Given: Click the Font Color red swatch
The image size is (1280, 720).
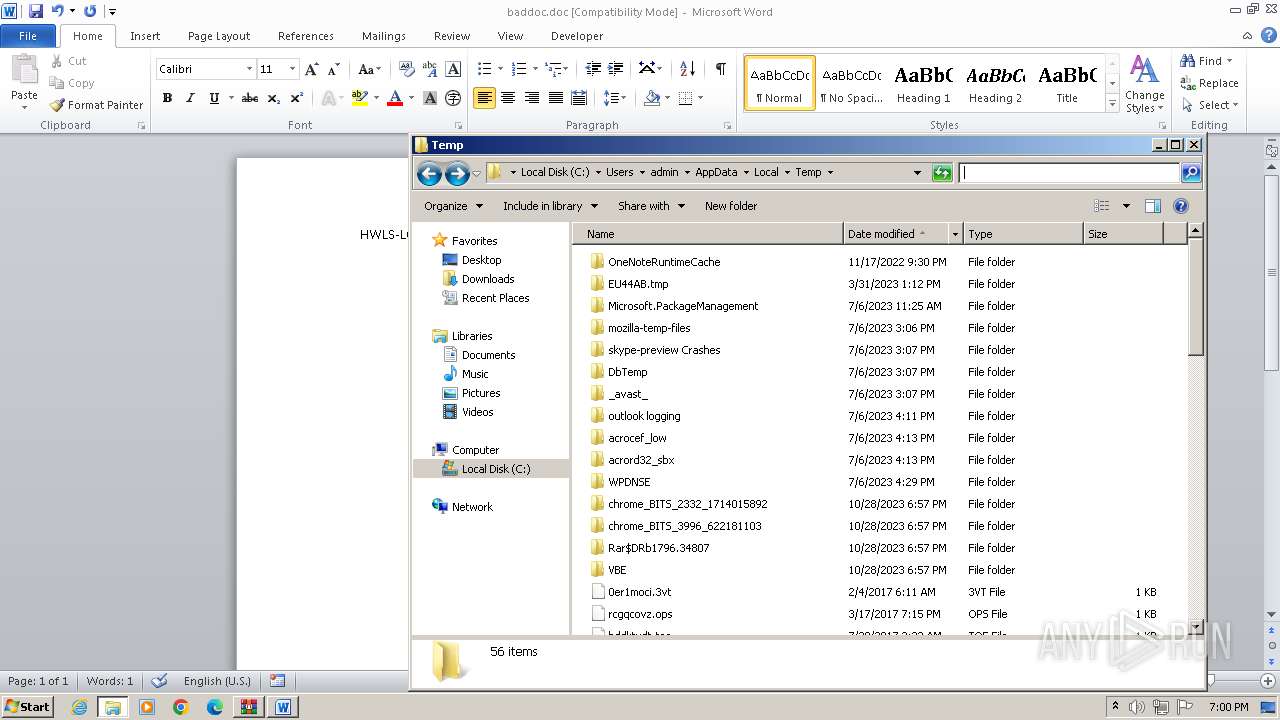Looking at the screenshot, I should pyautogui.click(x=395, y=98).
